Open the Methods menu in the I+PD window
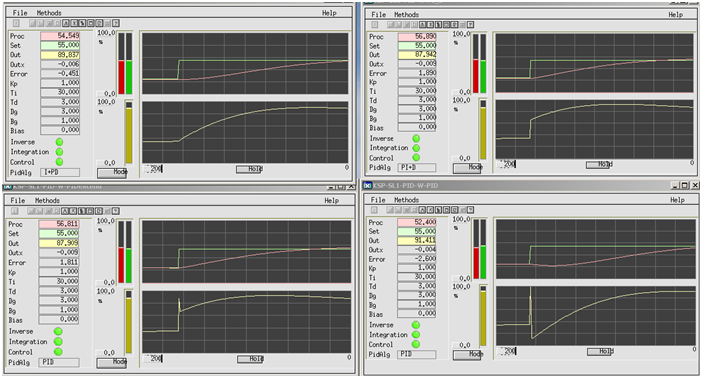The width and height of the screenshot is (702, 378). click(x=49, y=13)
